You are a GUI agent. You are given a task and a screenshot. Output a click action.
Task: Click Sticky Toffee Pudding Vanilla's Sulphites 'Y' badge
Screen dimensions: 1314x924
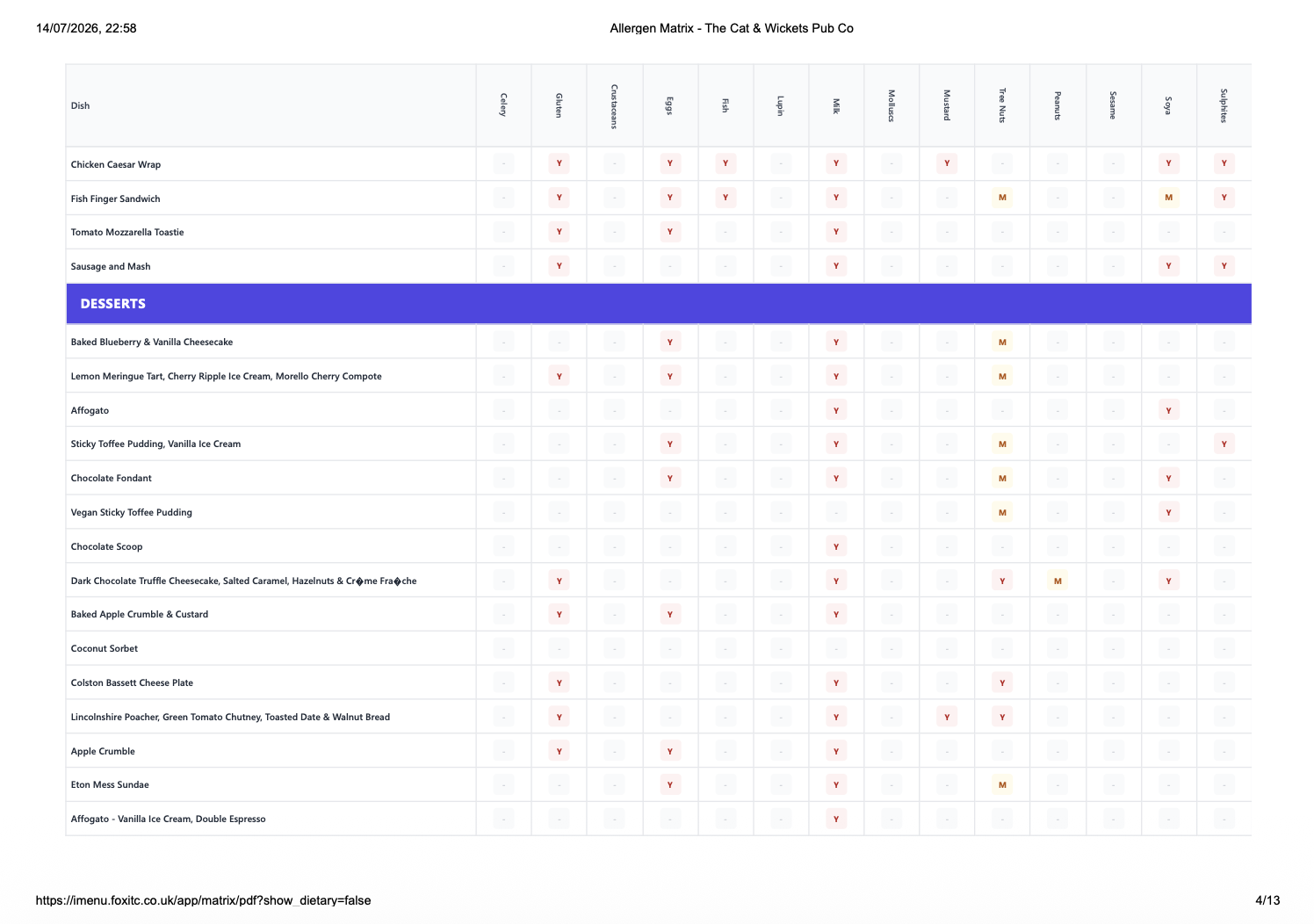point(1224,444)
